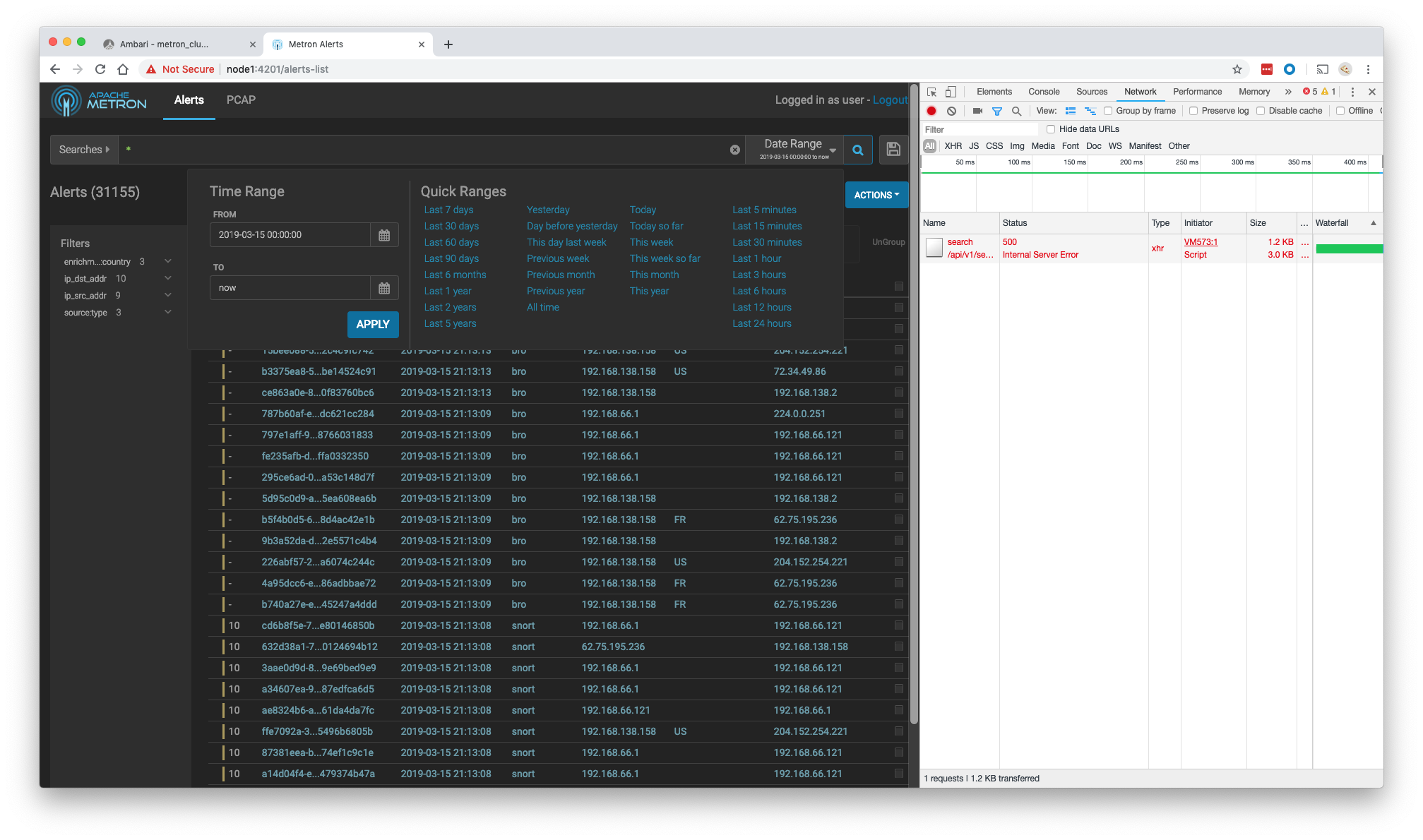Enable the Disable cache checkbox
1423x840 pixels.
pos(1261,111)
